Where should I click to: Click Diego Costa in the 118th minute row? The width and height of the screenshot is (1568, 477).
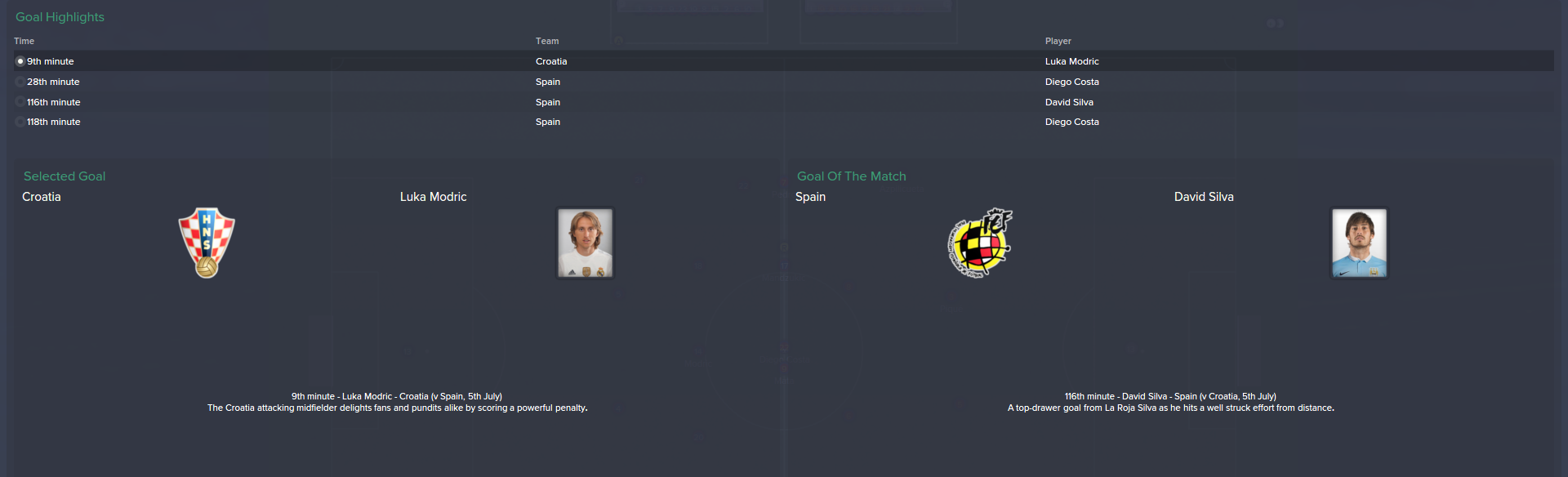1071,122
